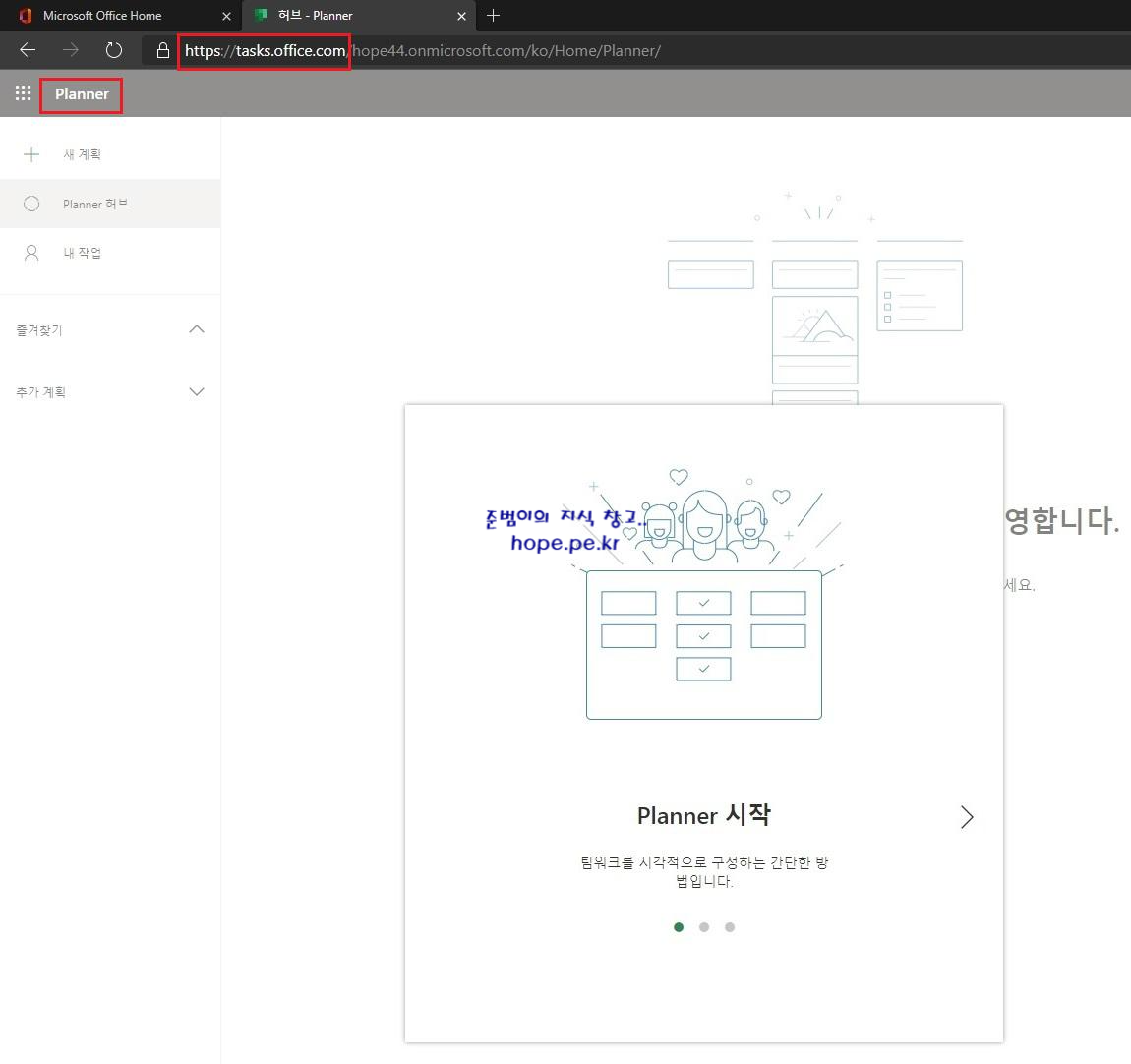Click the 즐겨찾기 section label

39,330
